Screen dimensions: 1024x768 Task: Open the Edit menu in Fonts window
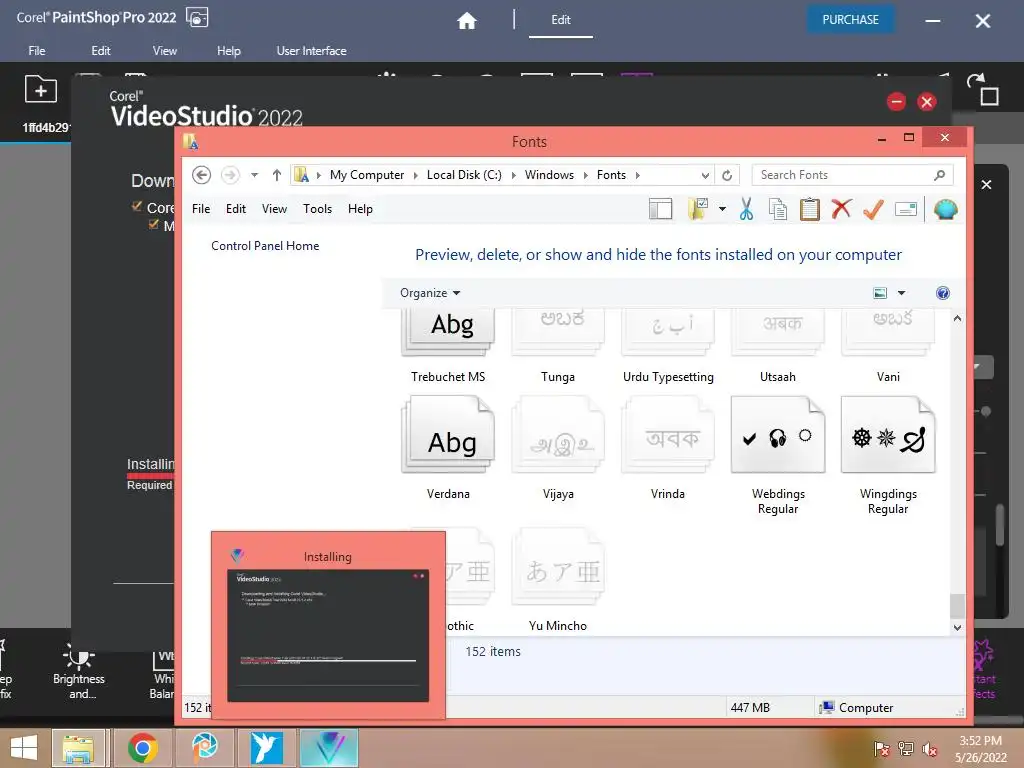pyautogui.click(x=236, y=209)
